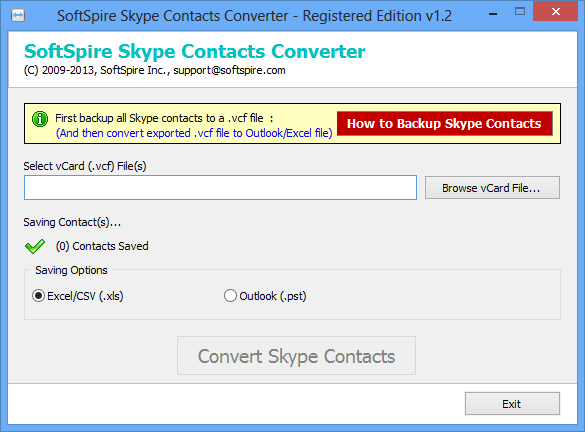The image size is (585, 432).
Task: Click Browse vCard File button
Action: click(x=492, y=188)
